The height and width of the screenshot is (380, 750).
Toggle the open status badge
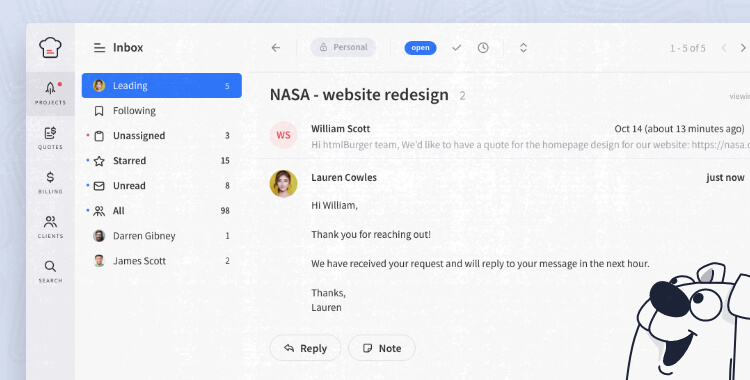tap(420, 47)
